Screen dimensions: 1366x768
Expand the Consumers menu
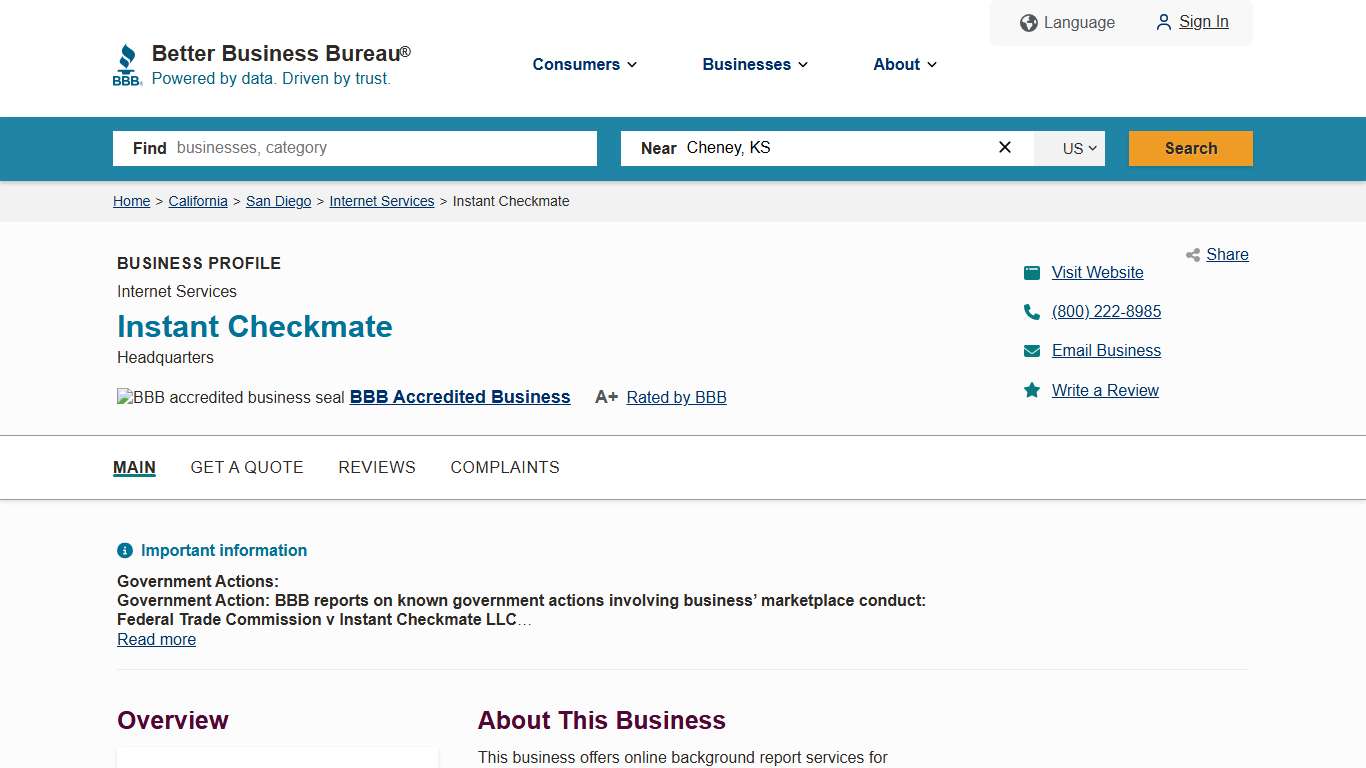(584, 64)
